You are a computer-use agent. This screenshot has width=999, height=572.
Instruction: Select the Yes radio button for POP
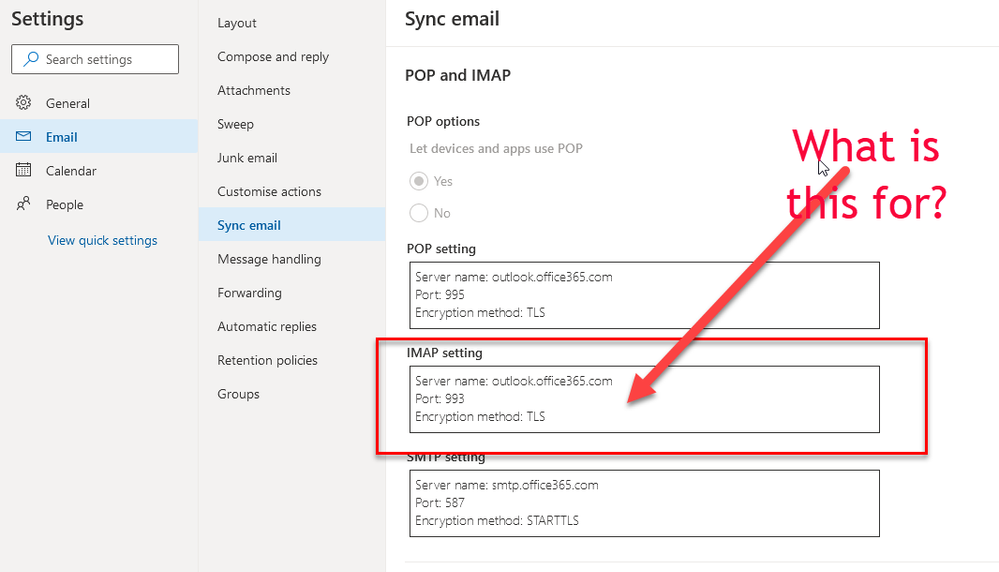click(417, 181)
